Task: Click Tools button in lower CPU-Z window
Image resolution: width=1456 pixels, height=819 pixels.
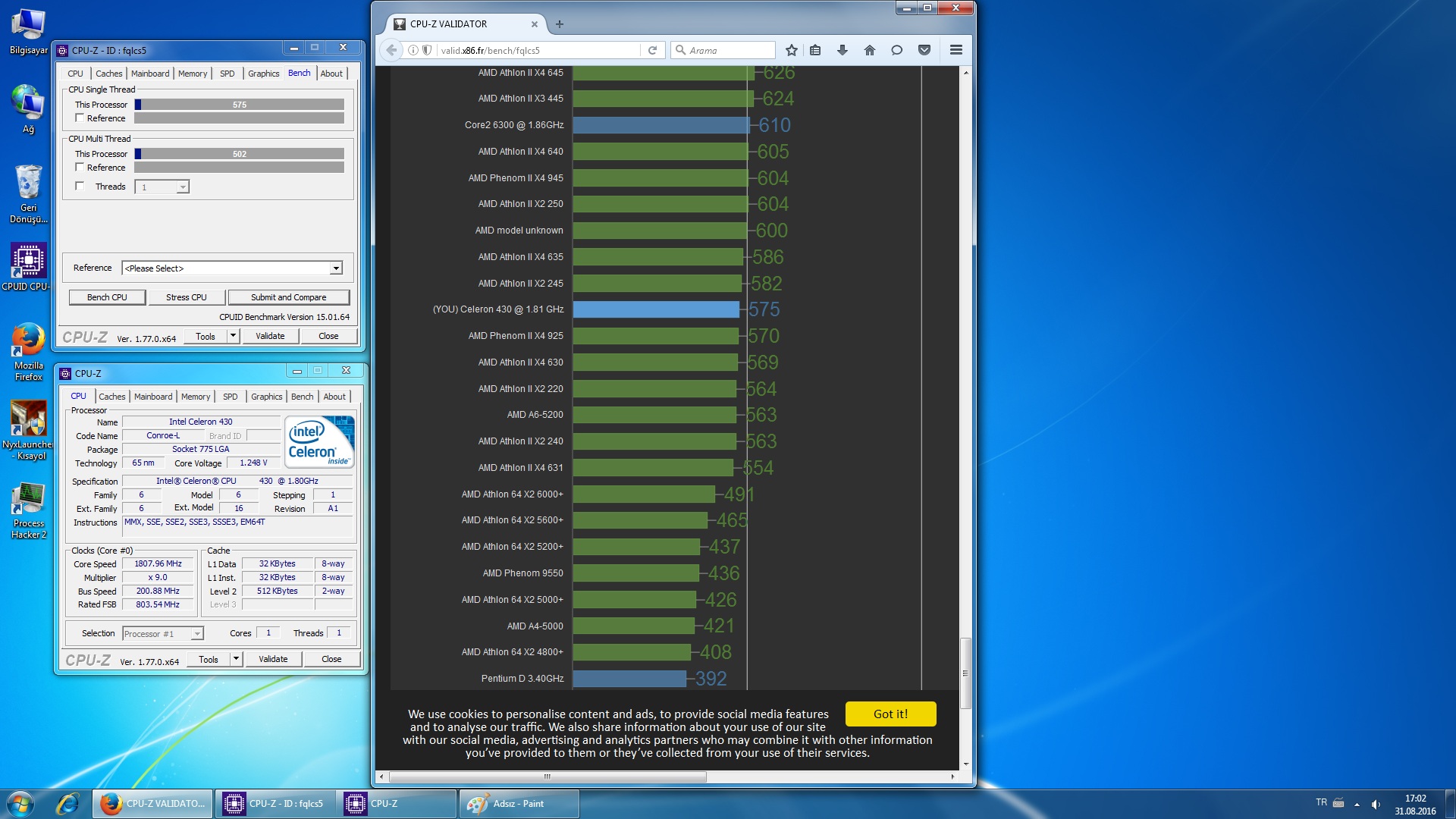Action: 209,659
